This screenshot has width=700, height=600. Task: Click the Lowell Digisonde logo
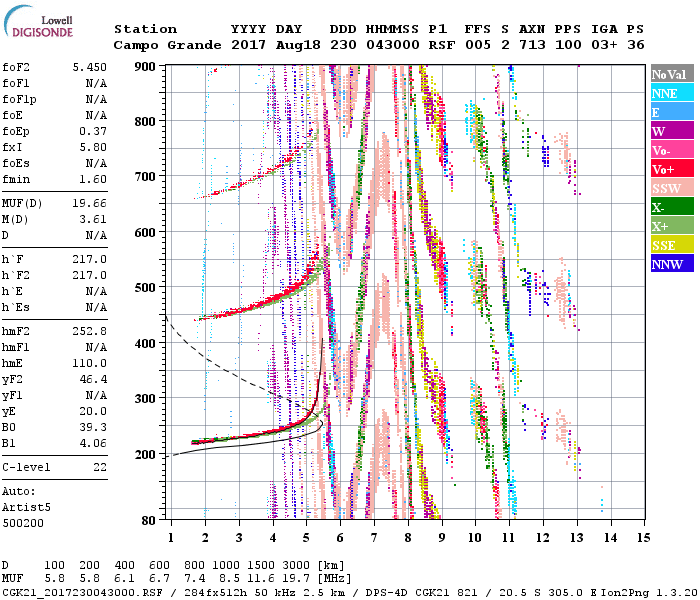coord(38,22)
